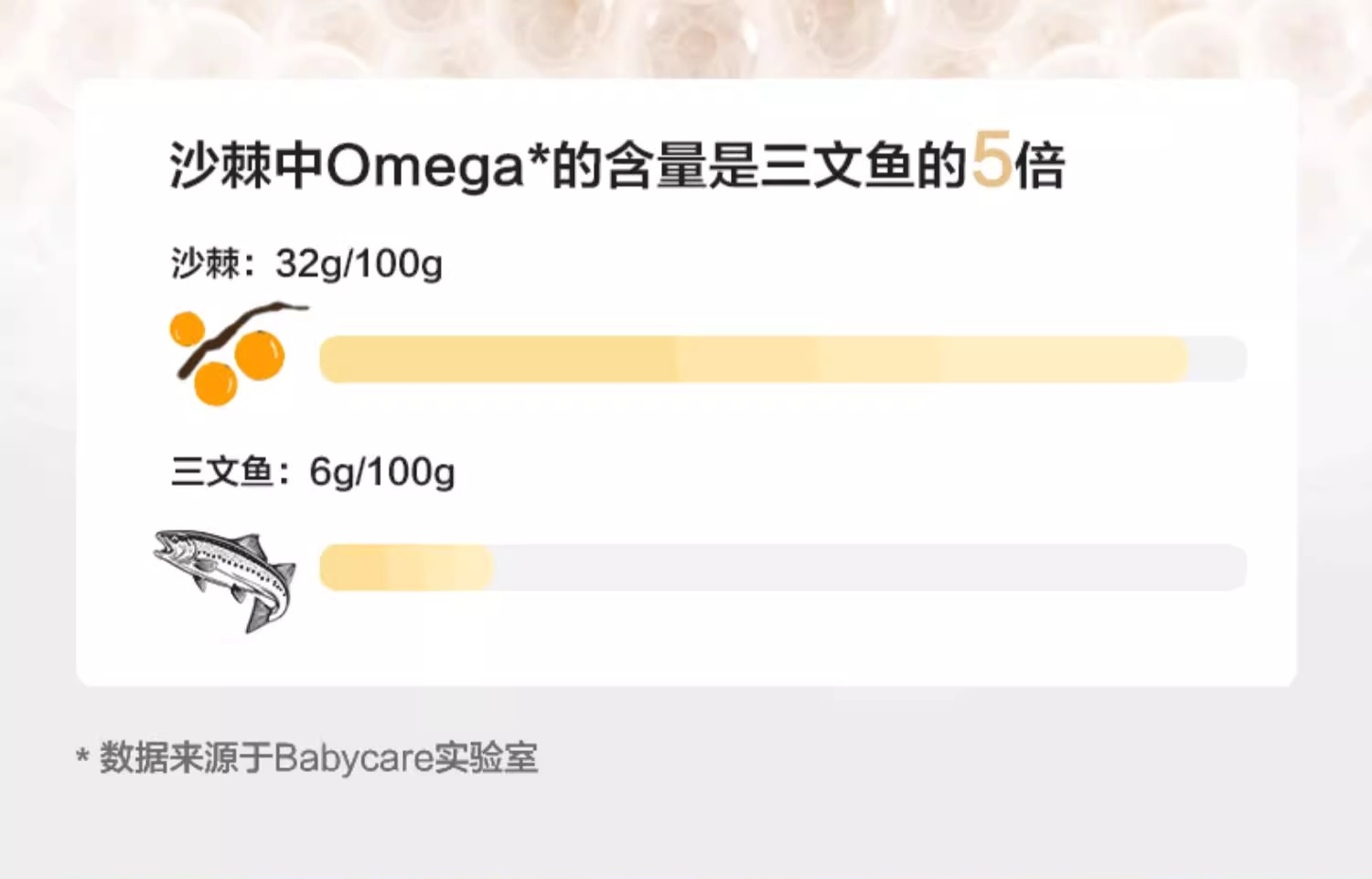Click the filled sea buckthorn progress bar
The width and height of the screenshot is (1372, 879).
752,359
